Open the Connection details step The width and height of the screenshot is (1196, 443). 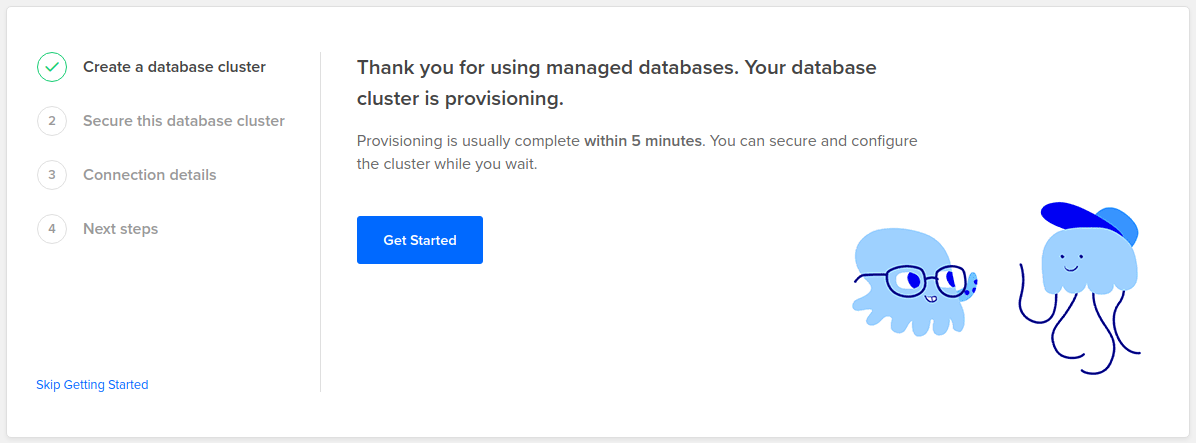(x=150, y=175)
